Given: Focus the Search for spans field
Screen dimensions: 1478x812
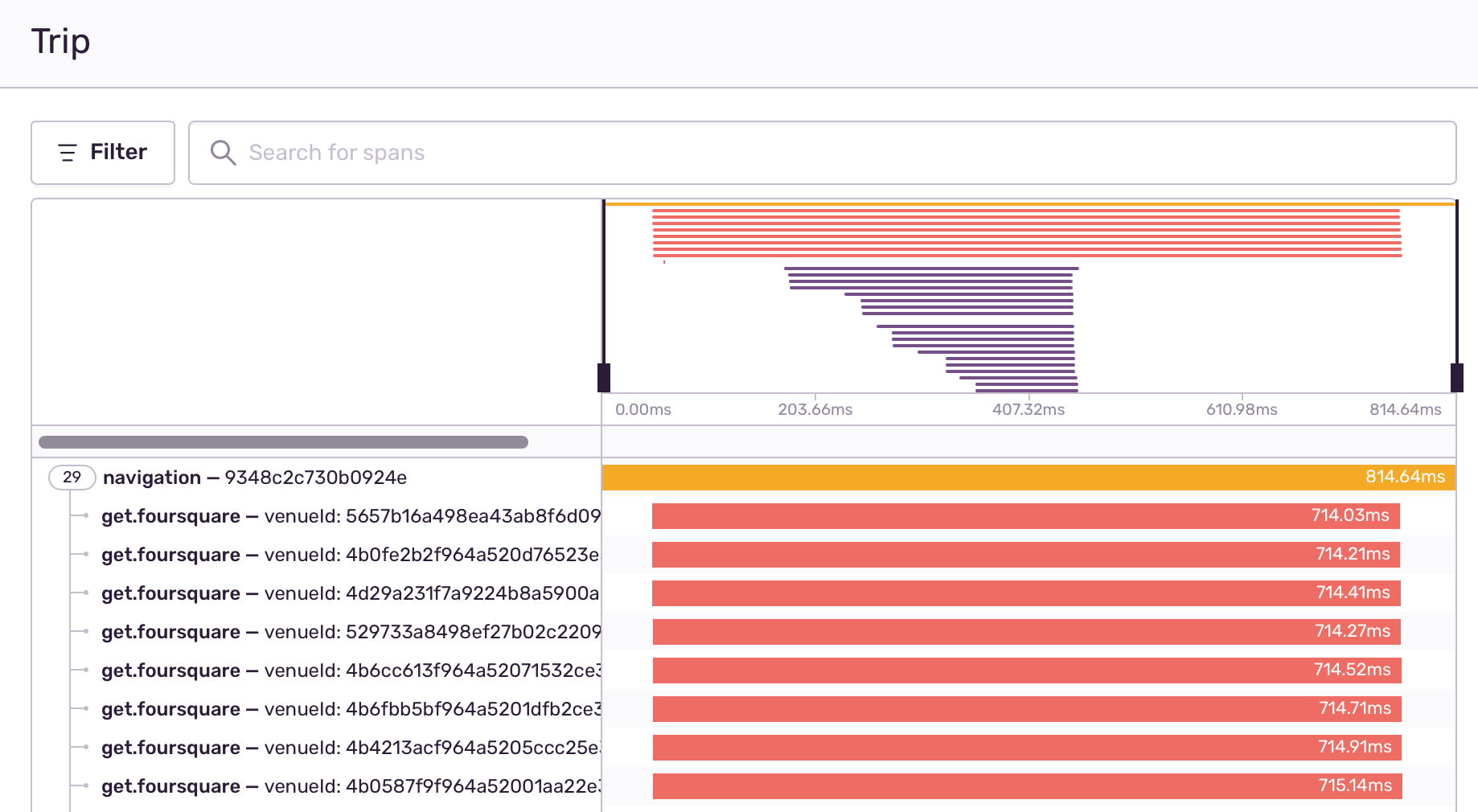Looking at the screenshot, I should coord(822,153).
